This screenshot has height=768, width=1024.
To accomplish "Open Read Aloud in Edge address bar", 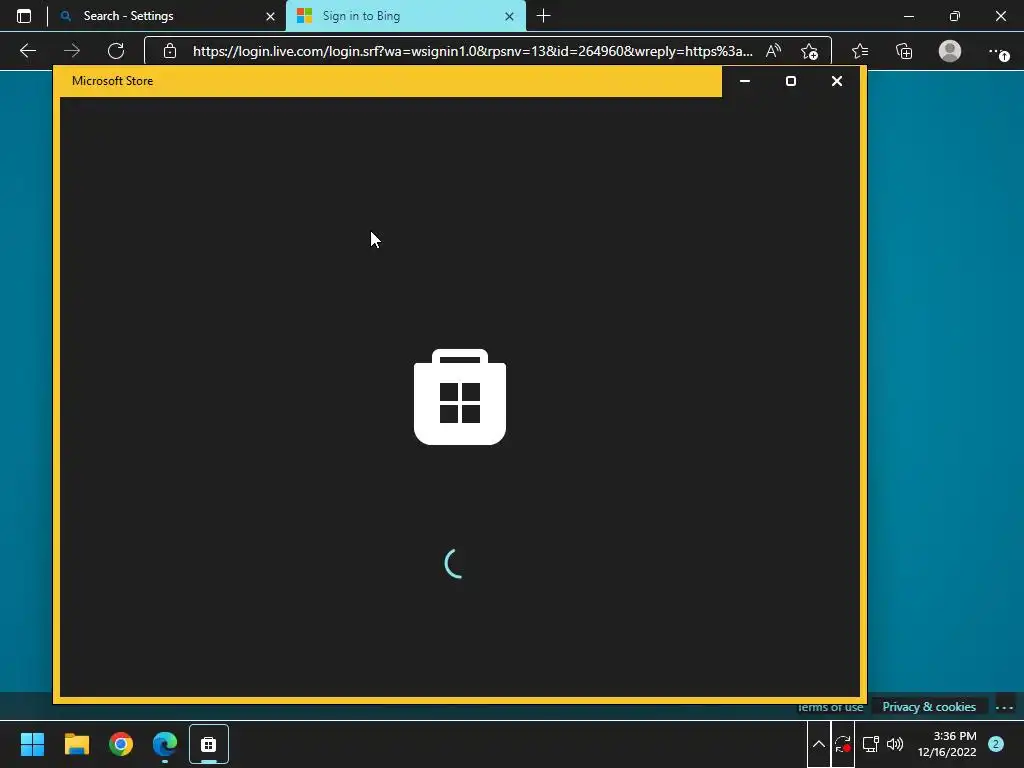I will point(773,51).
